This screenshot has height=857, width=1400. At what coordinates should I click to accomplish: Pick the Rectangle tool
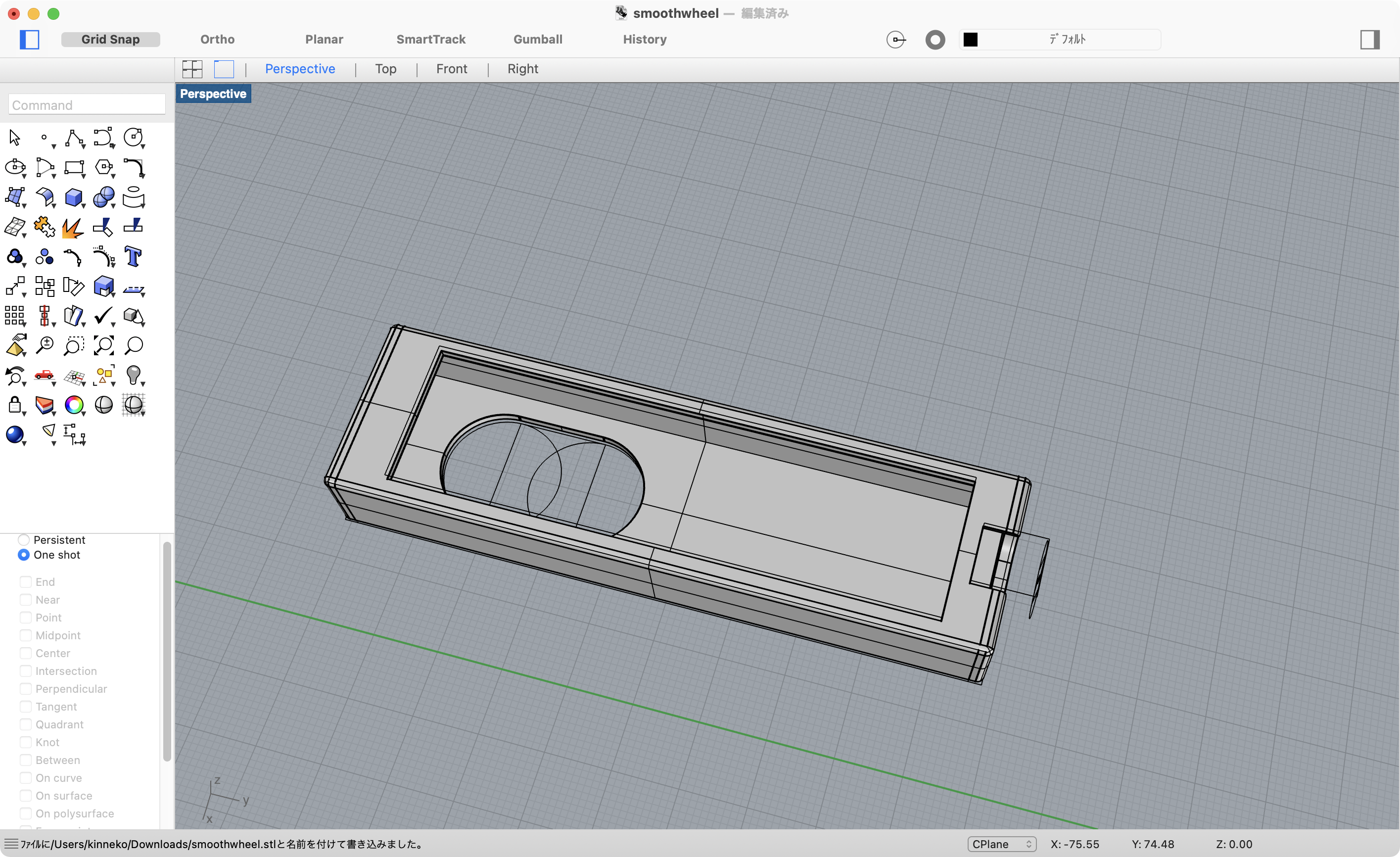74,168
